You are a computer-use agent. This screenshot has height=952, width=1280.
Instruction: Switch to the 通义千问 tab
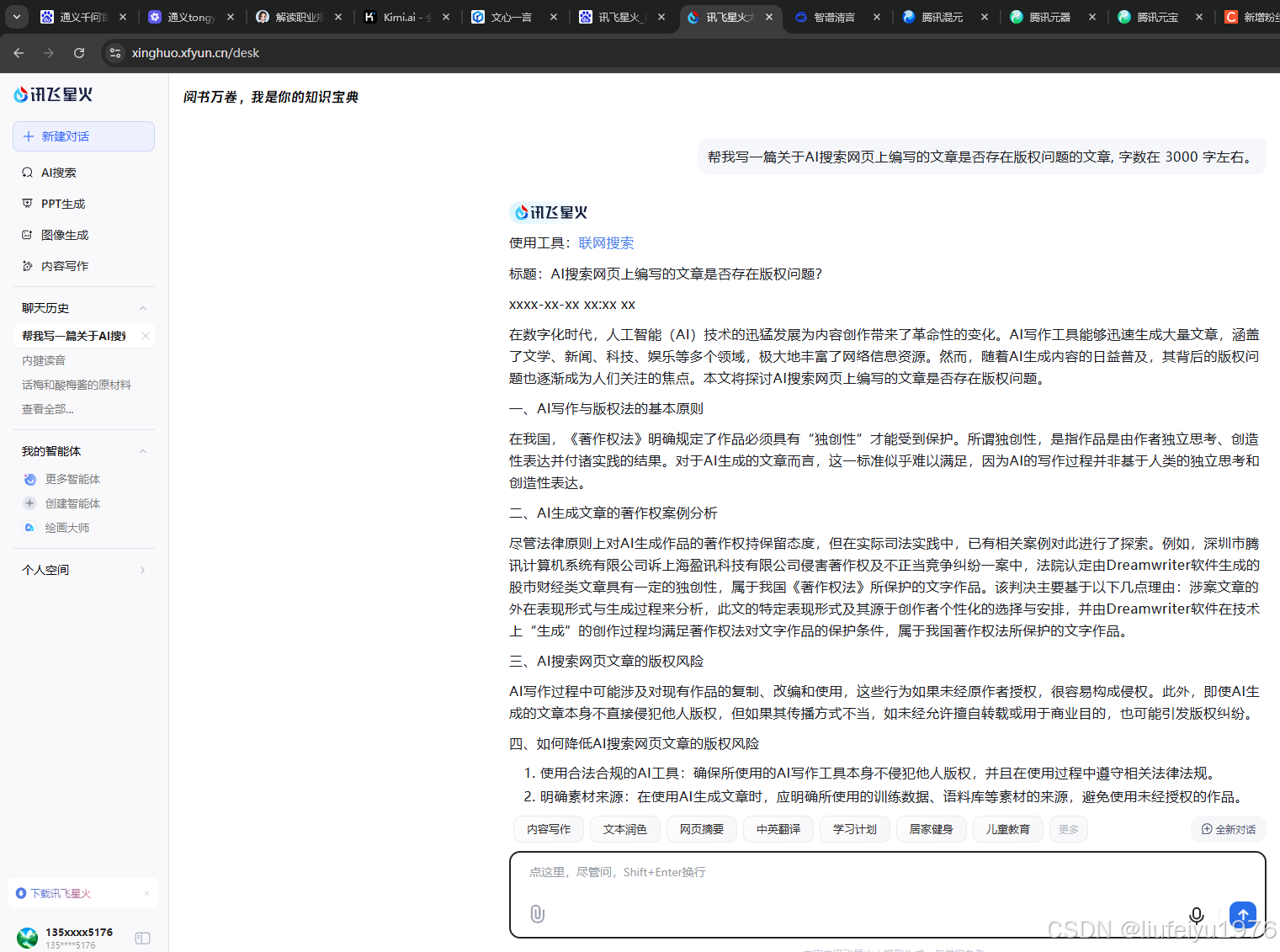84,17
